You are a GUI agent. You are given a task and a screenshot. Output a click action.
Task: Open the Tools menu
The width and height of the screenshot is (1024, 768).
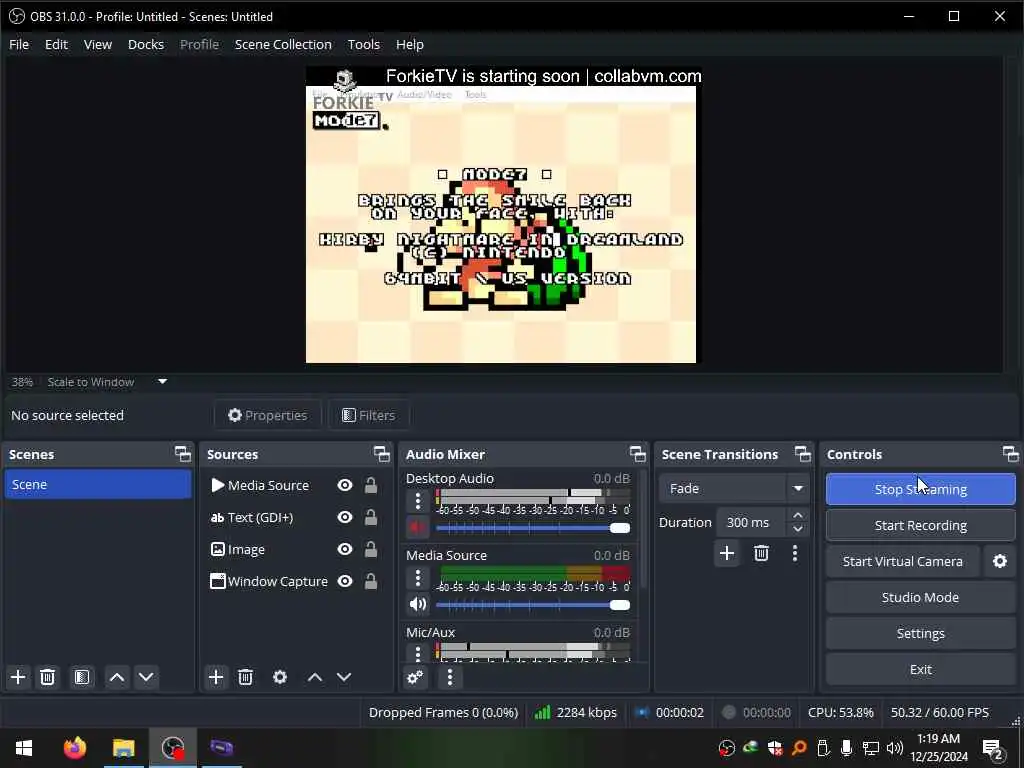[x=364, y=44]
